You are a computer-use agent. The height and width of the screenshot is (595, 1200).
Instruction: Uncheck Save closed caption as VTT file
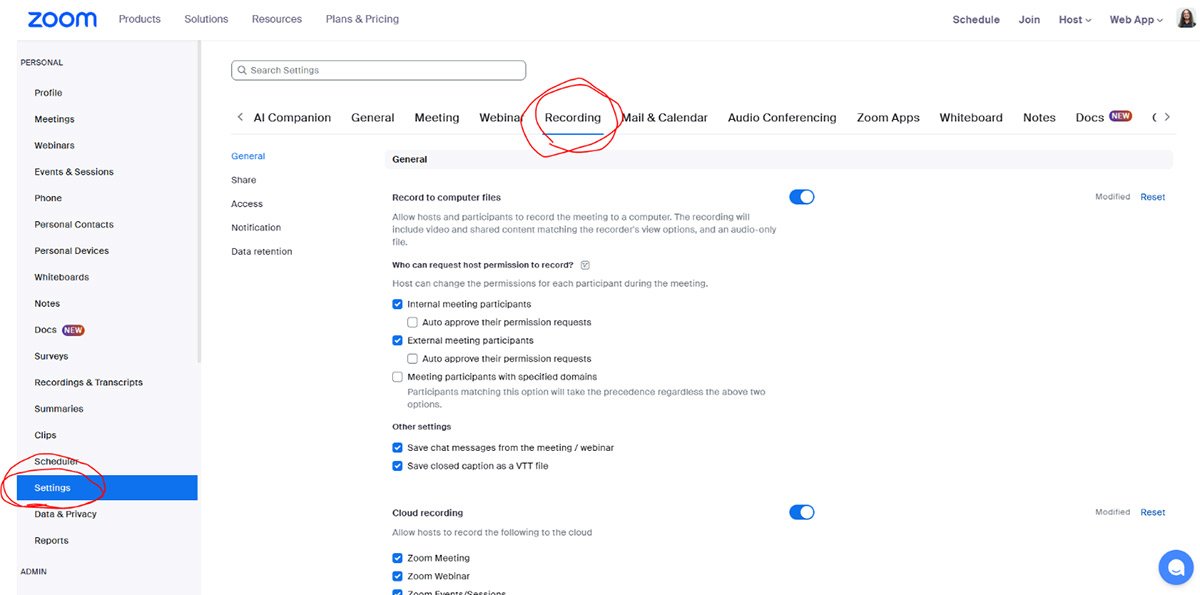[398, 466]
